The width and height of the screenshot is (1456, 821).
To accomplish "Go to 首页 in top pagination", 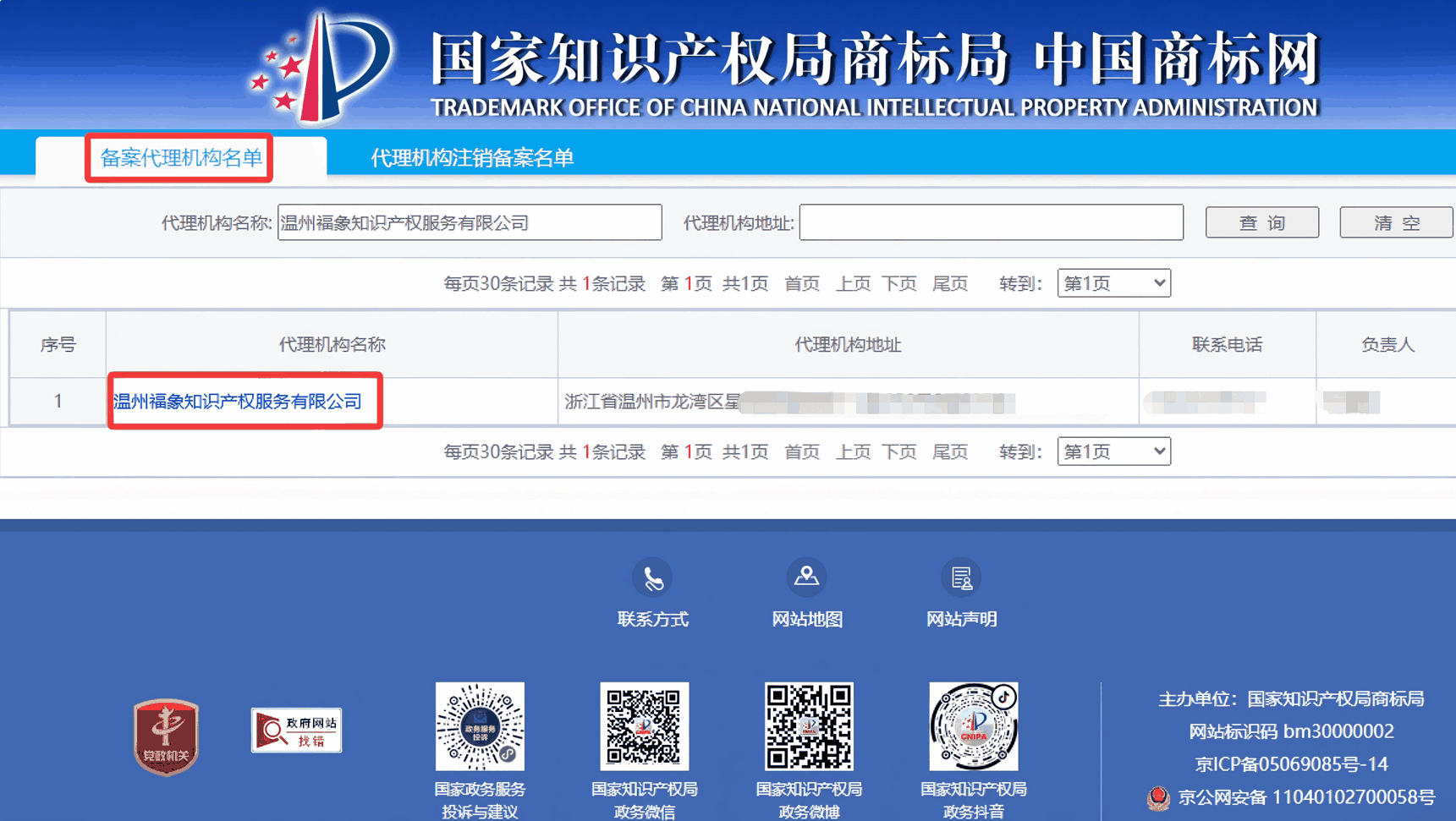I will (x=801, y=283).
